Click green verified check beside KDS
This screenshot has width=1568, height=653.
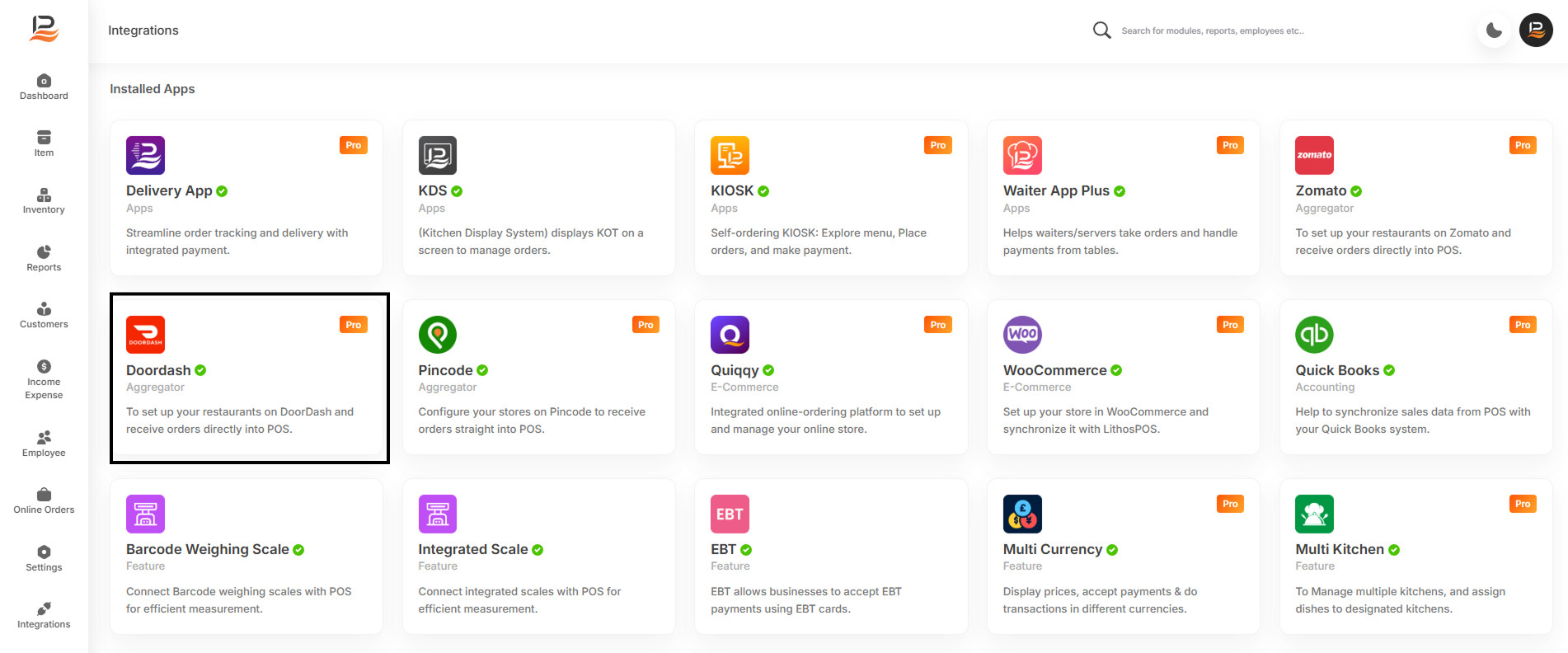point(457,191)
